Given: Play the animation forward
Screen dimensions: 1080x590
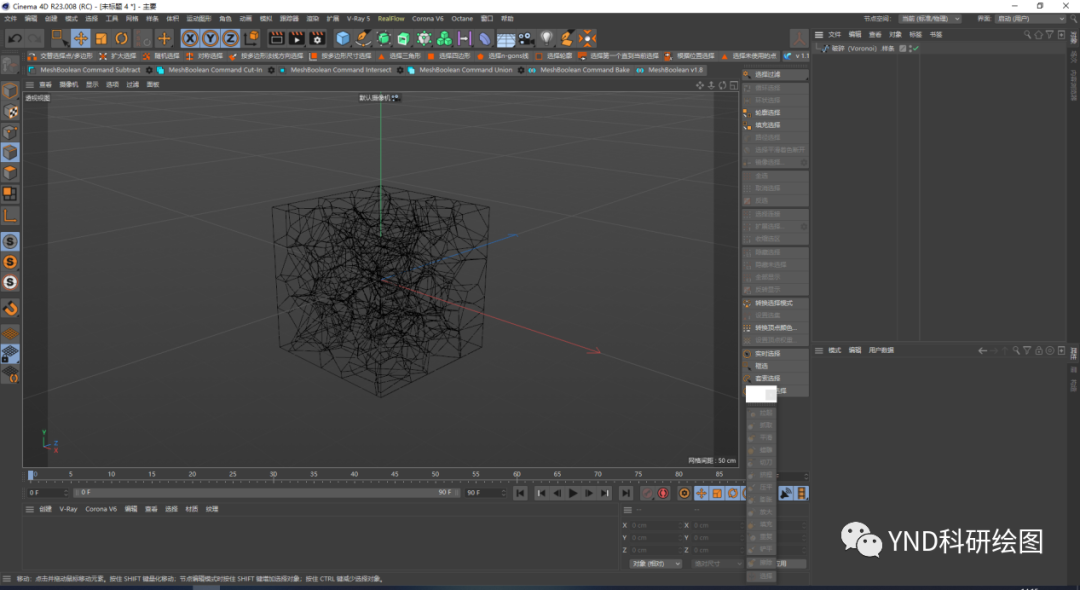Looking at the screenshot, I should [572, 493].
